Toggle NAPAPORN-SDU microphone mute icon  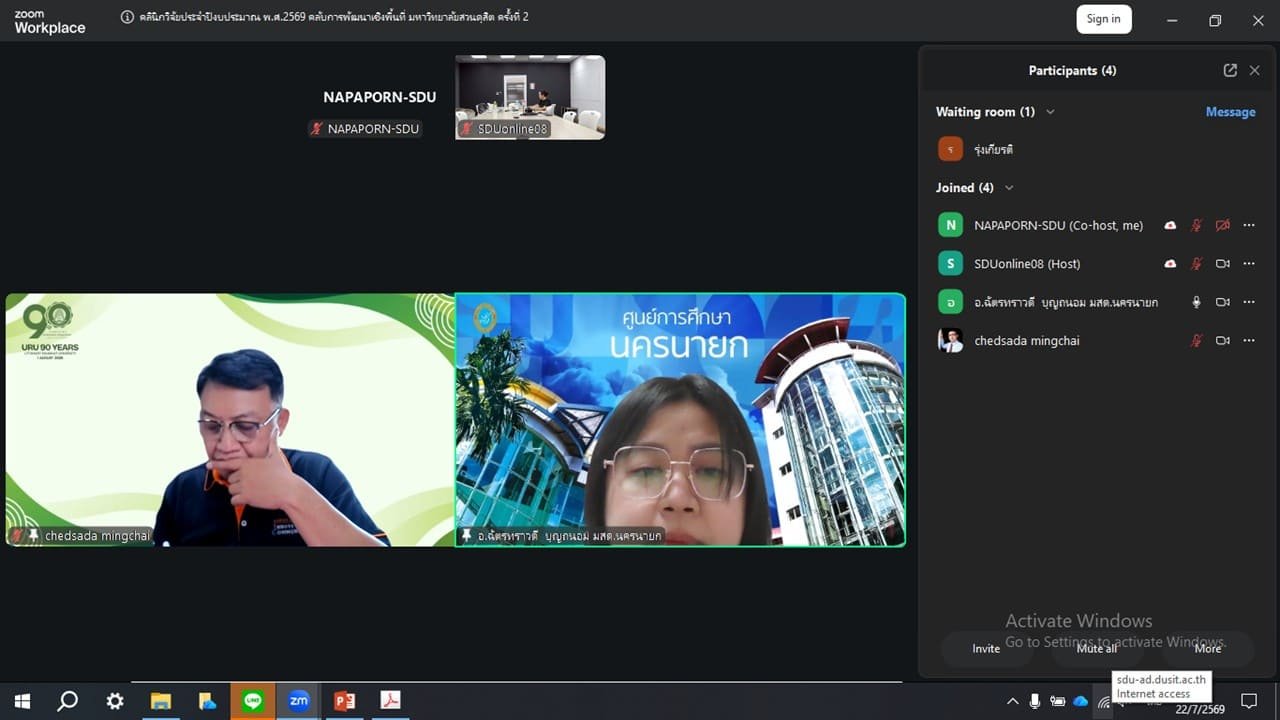coord(1196,226)
